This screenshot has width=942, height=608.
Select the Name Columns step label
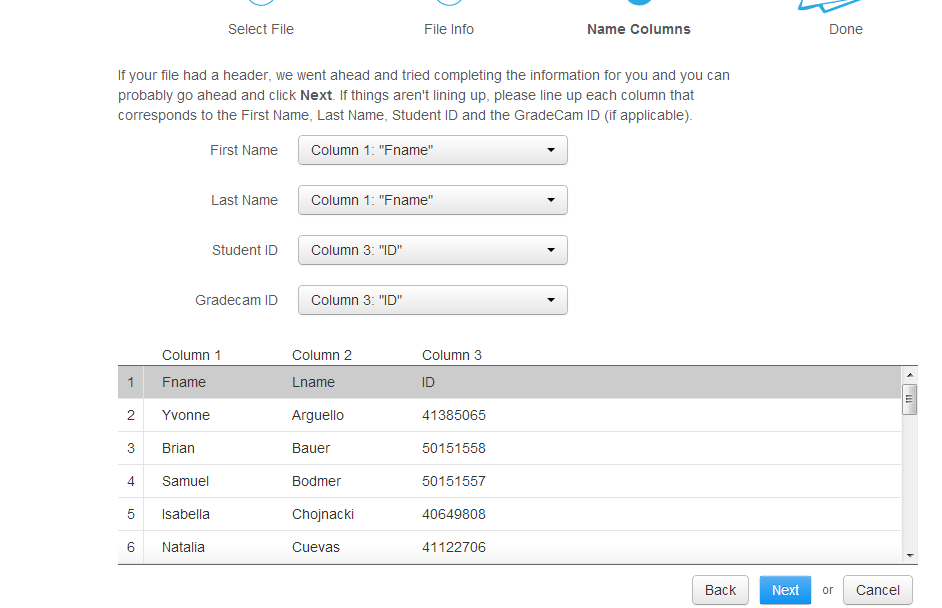tap(639, 29)
